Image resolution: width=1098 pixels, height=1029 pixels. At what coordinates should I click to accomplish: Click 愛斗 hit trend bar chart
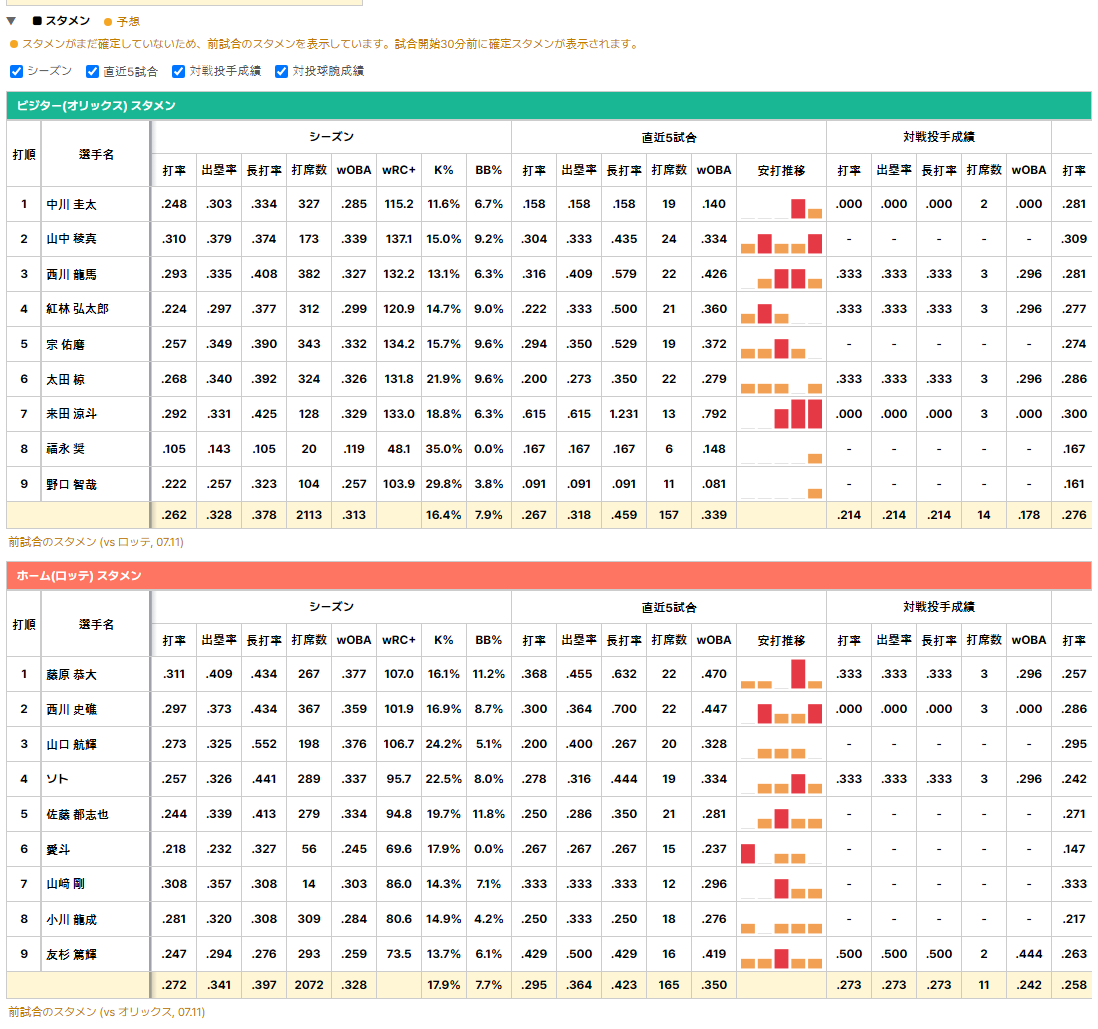(x=781, y=849)
